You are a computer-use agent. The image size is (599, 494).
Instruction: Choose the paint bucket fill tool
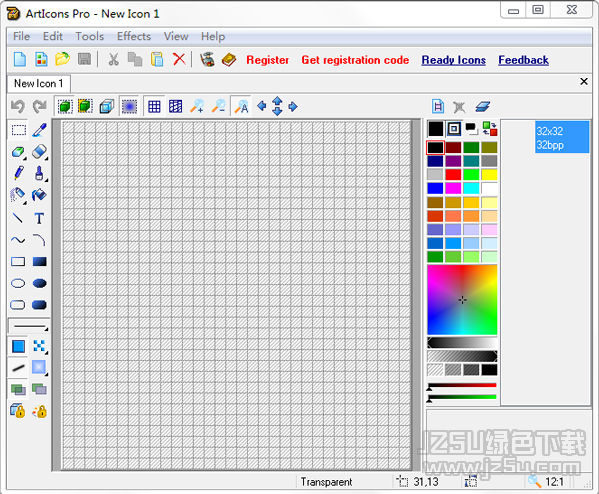[x=39, y=195]
